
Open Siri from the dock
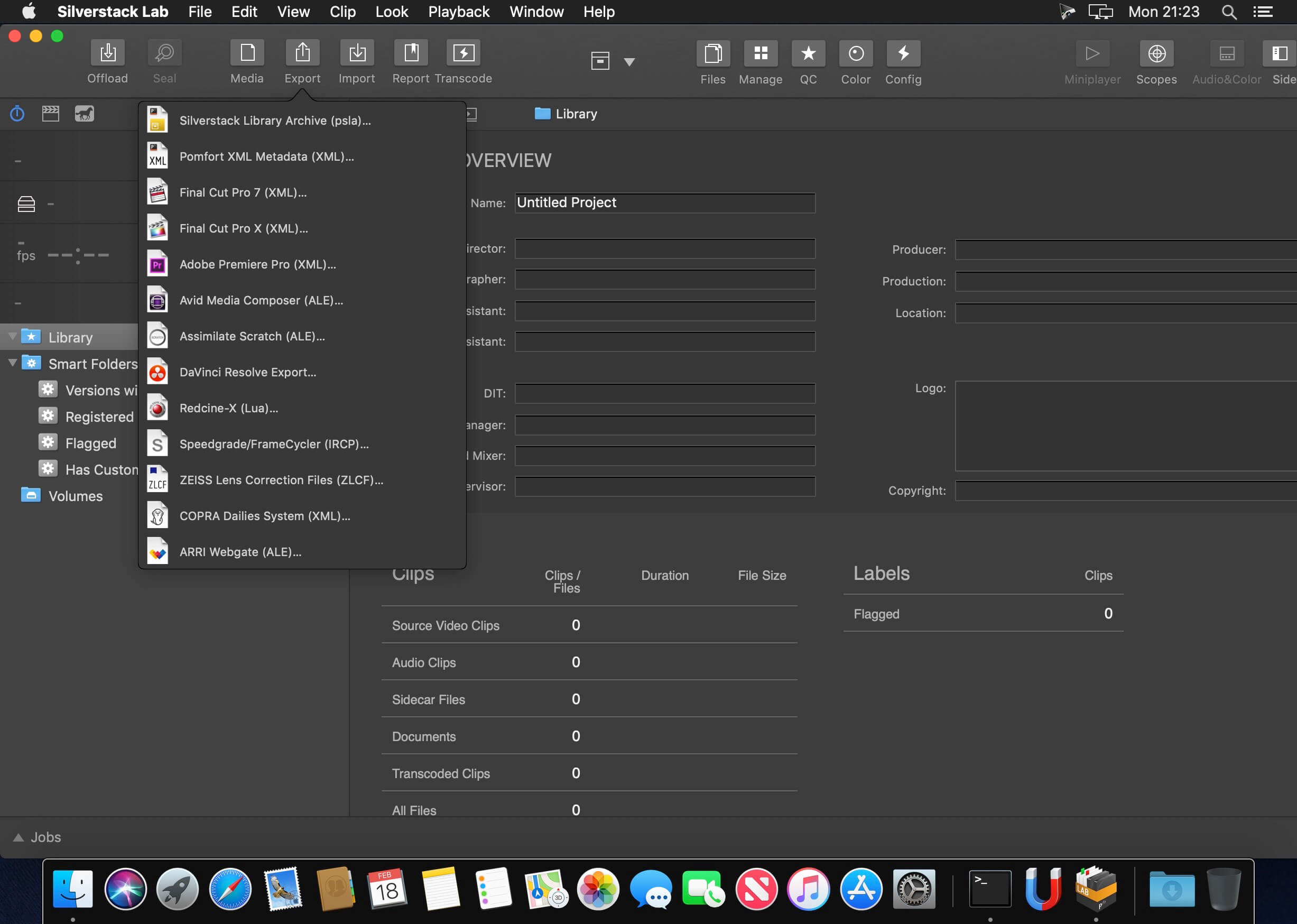[x=125, y=889]
